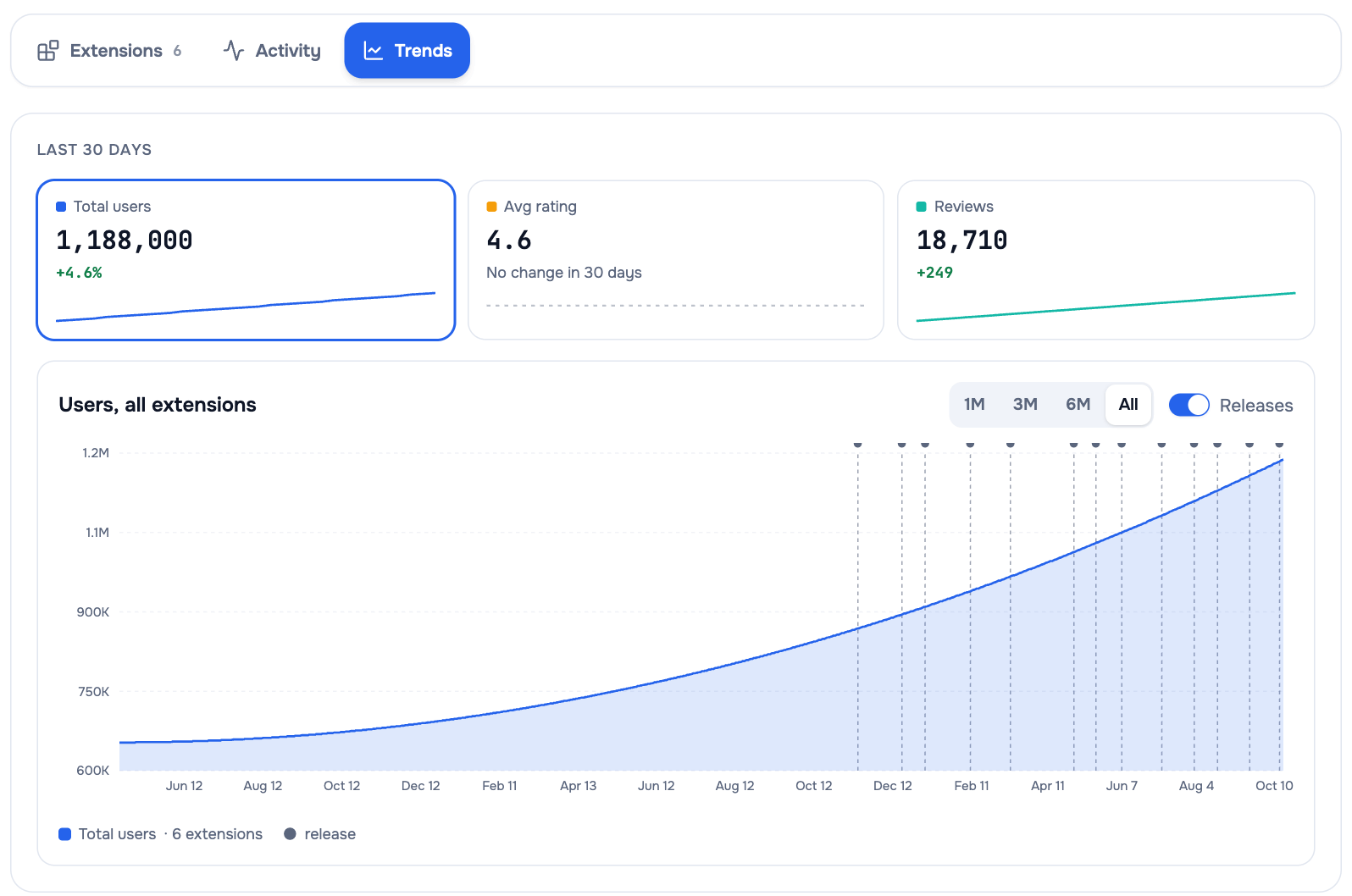Click the Trends chart icon

tap(374, 51)
